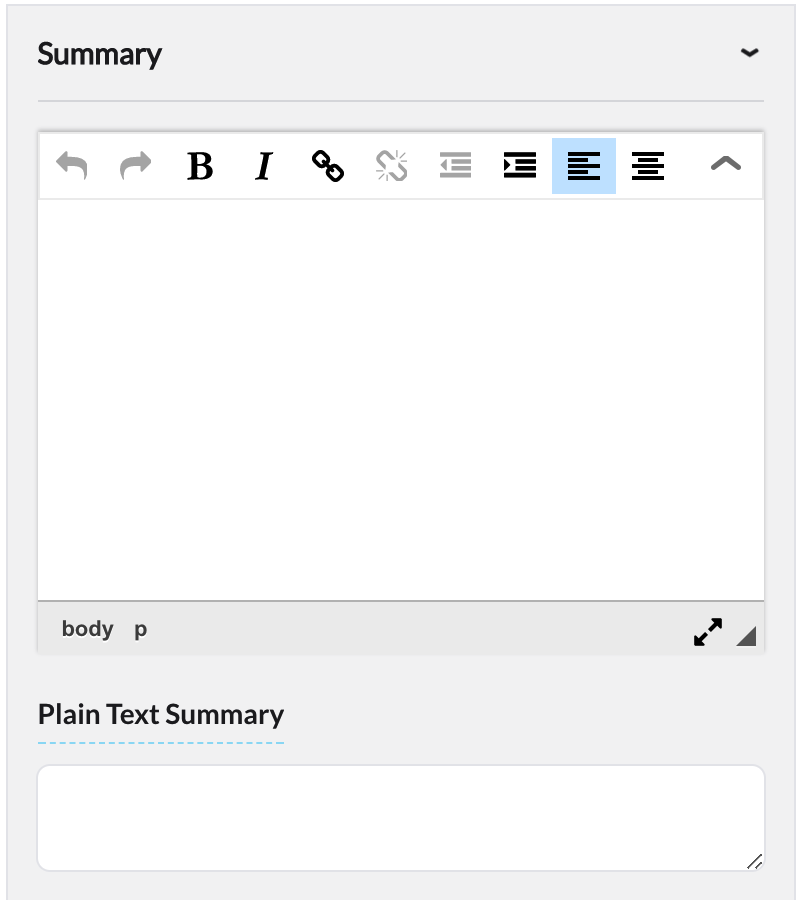The height and width of the screenshot is (900, 810).
Task: Redo the last undone action
Action: [x=136, y=166]
